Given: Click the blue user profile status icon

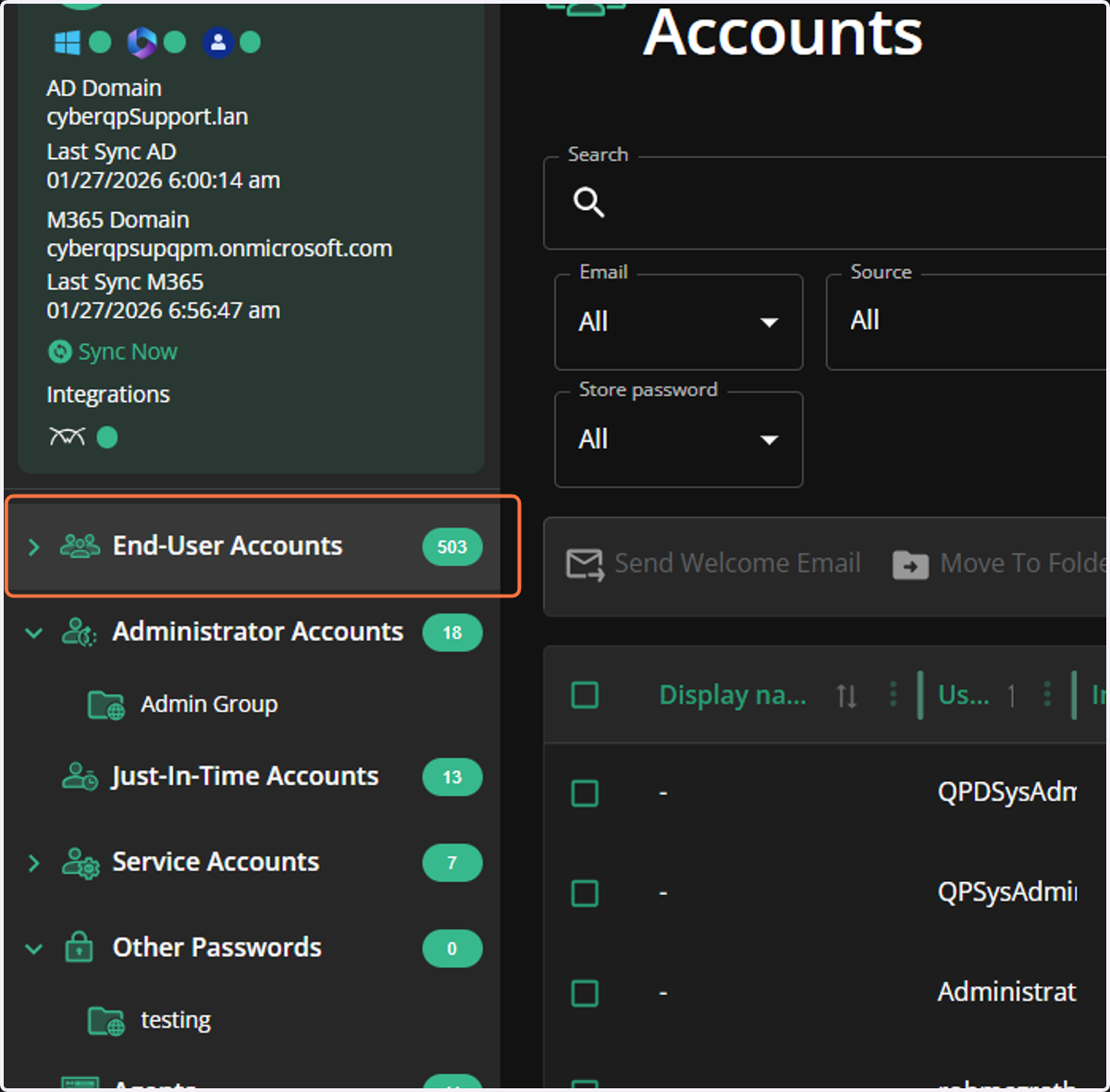Looking at the screenshot, I should [217, 42].
